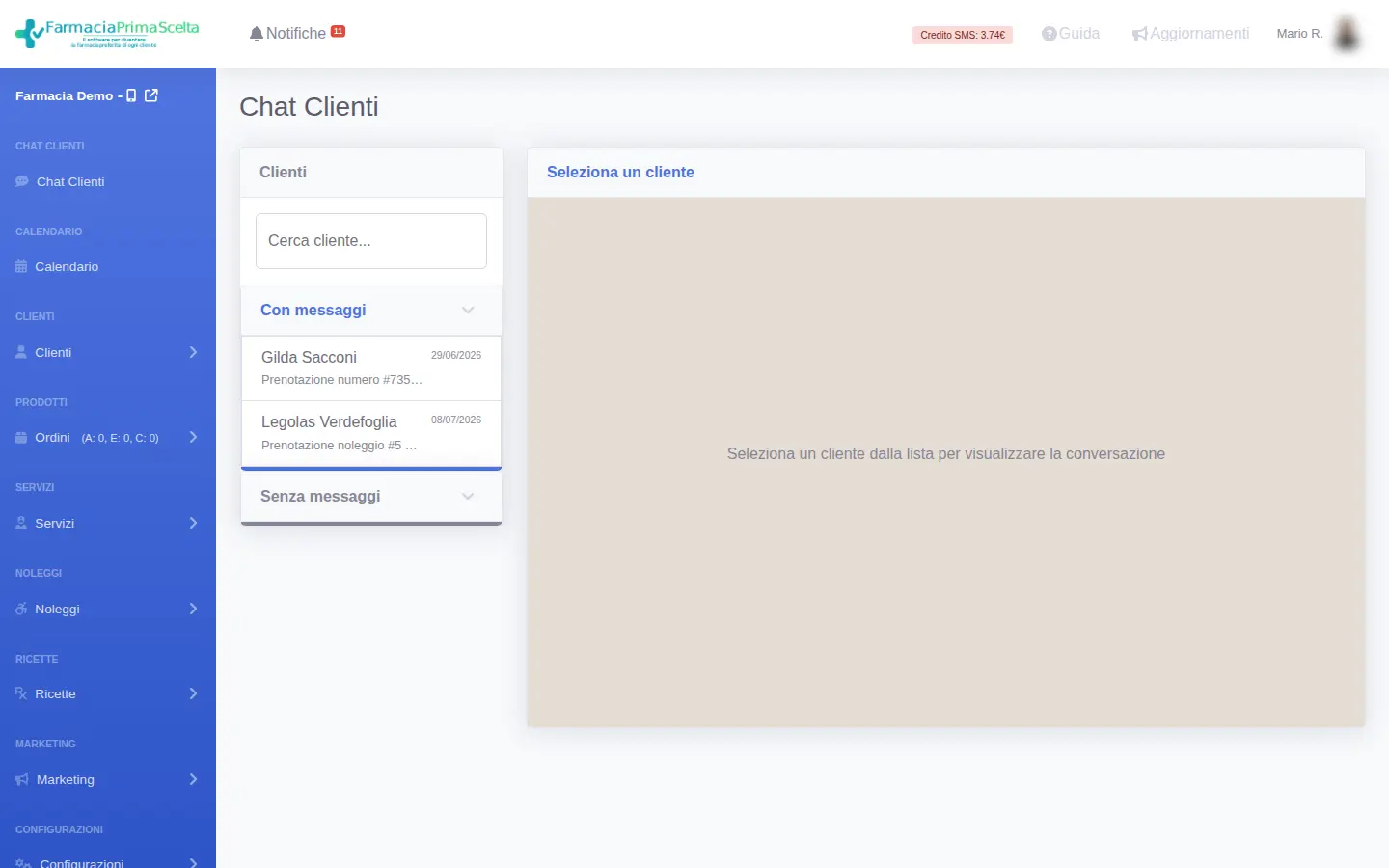Open the red notification count badge

point(338,31)
